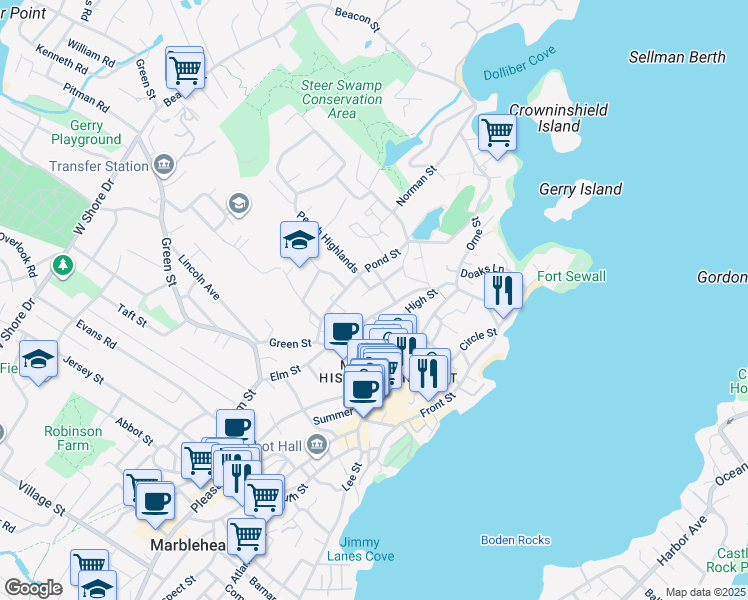Click the restaurant marker next to Circle St

click(x=429, y=373)
